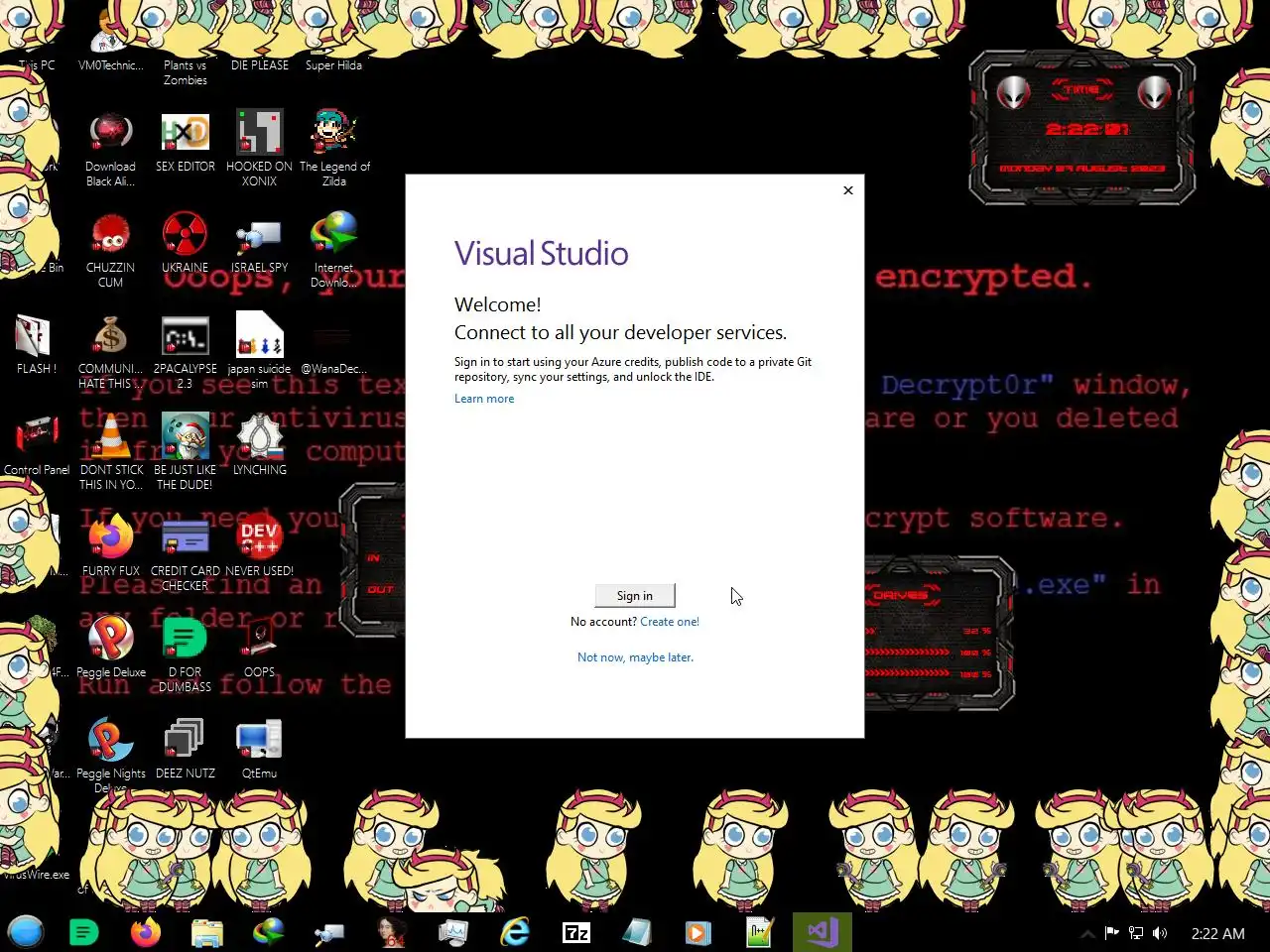Select the D FOR DUMBASS icon
The width and height of the screenshot is (1270, 952).
(x=186, y=654)
